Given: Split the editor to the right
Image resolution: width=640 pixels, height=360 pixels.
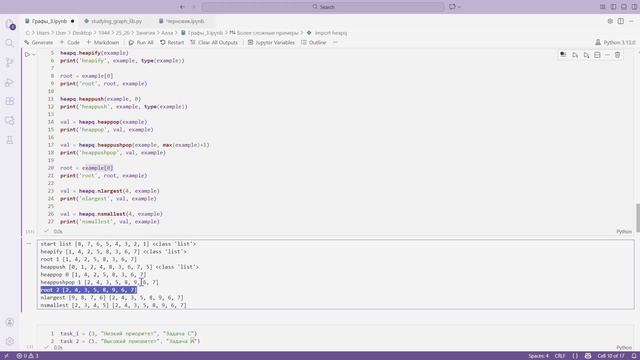Looking at the screenshot, I should click(x=620, y=21).
